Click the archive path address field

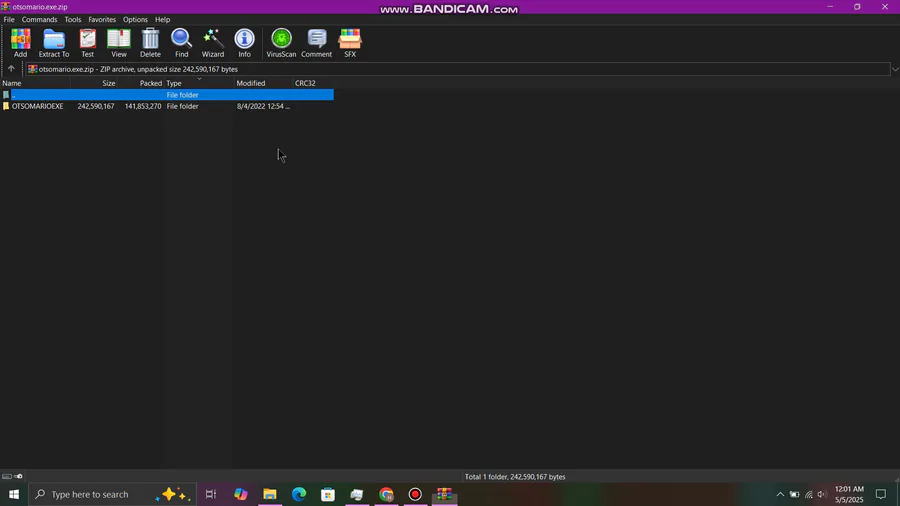[x=457, y=69]
